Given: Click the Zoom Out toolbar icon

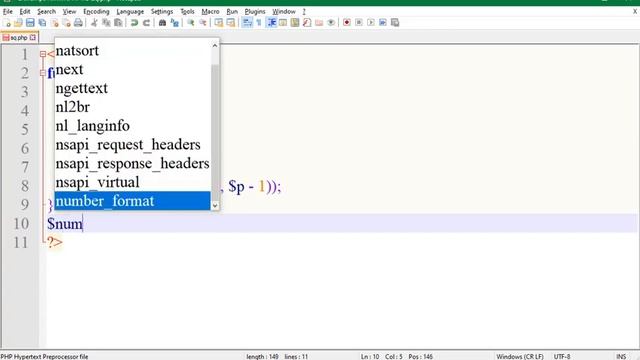Looking at the screenshot, I should pyautogui.click(x=203, y=23).
